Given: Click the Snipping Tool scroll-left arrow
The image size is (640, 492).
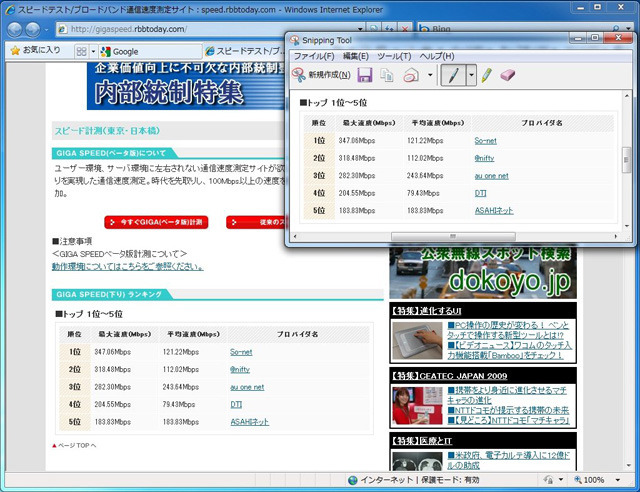Looking at the screenshot, I should 295,236.
